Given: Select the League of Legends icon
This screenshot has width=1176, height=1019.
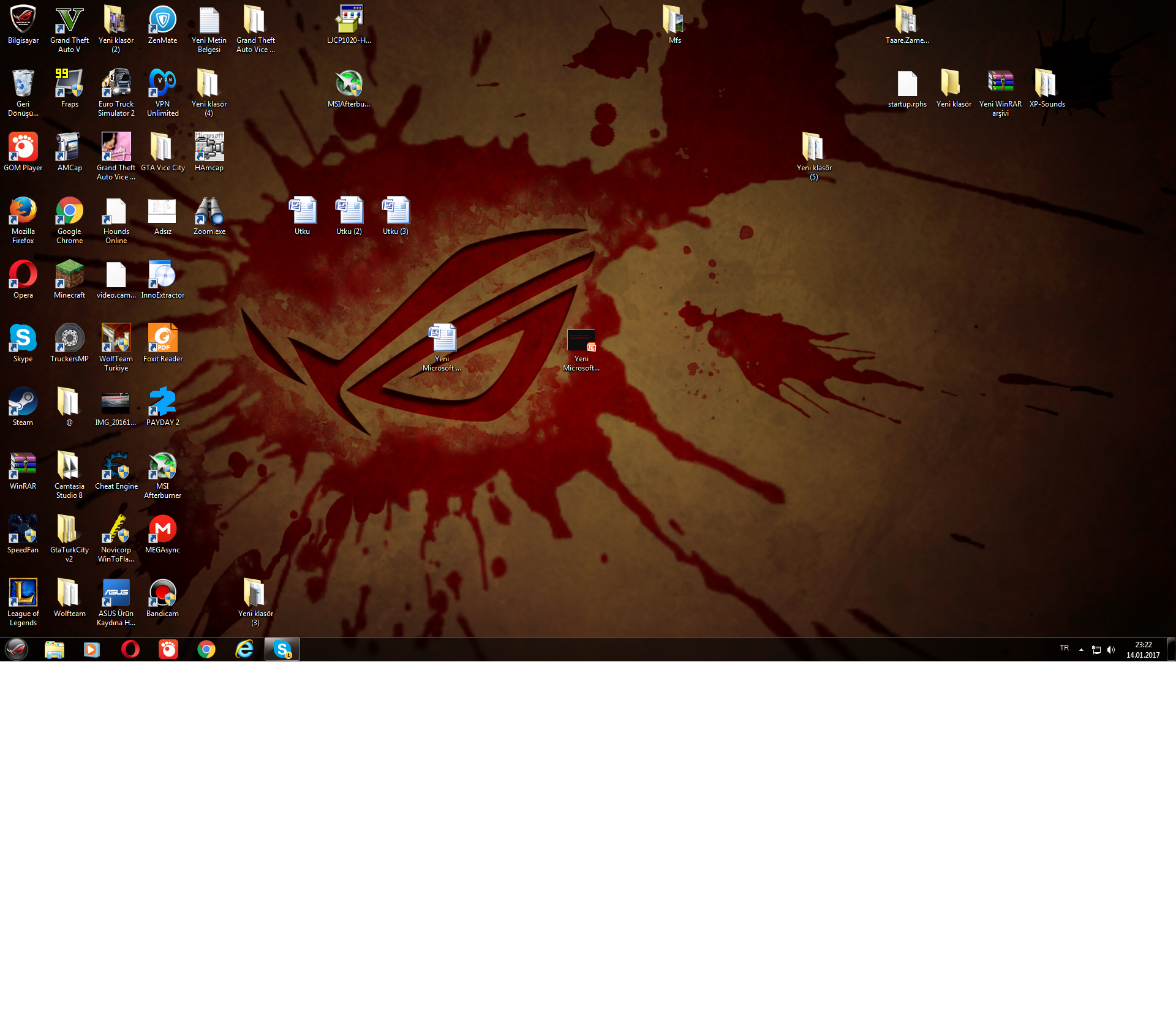Looking at the screenshot, I should [x=23, y=593].
